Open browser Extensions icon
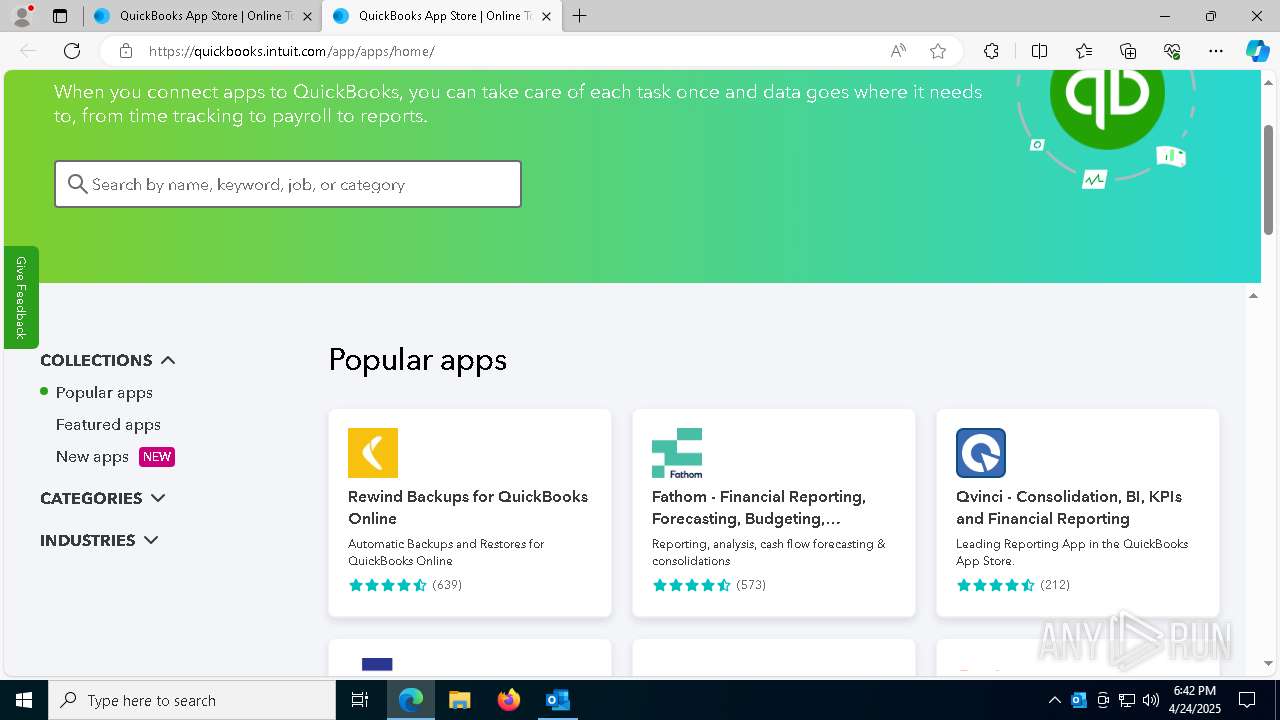Image resolution: width=1280 pixels, height=720 pixels. pyautogui.click(x=991, y=51)
